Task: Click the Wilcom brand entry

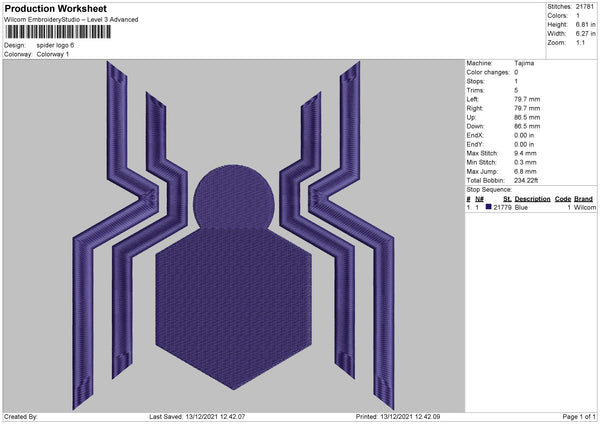Action: (583, 207)
